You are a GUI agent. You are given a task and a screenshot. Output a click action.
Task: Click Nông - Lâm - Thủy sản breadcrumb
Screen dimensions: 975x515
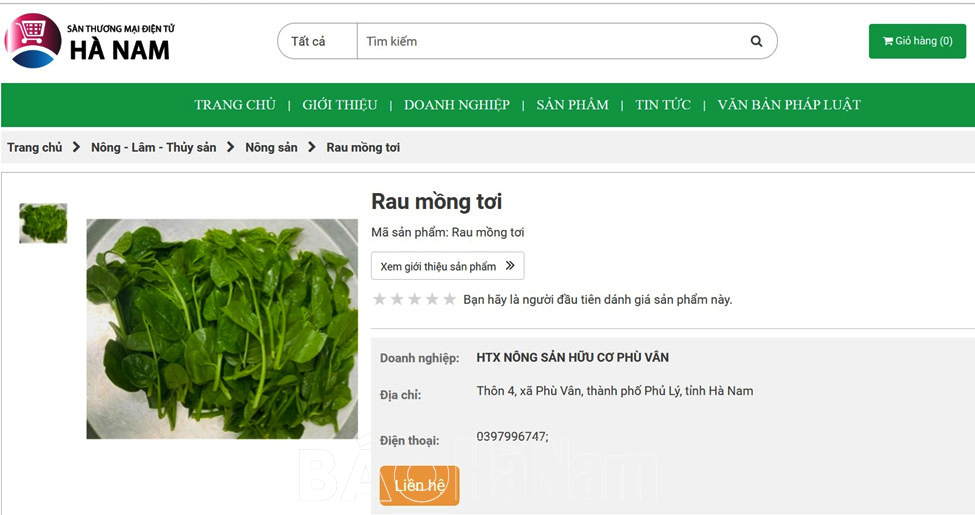pyautogui.click(x=153, y=147)
